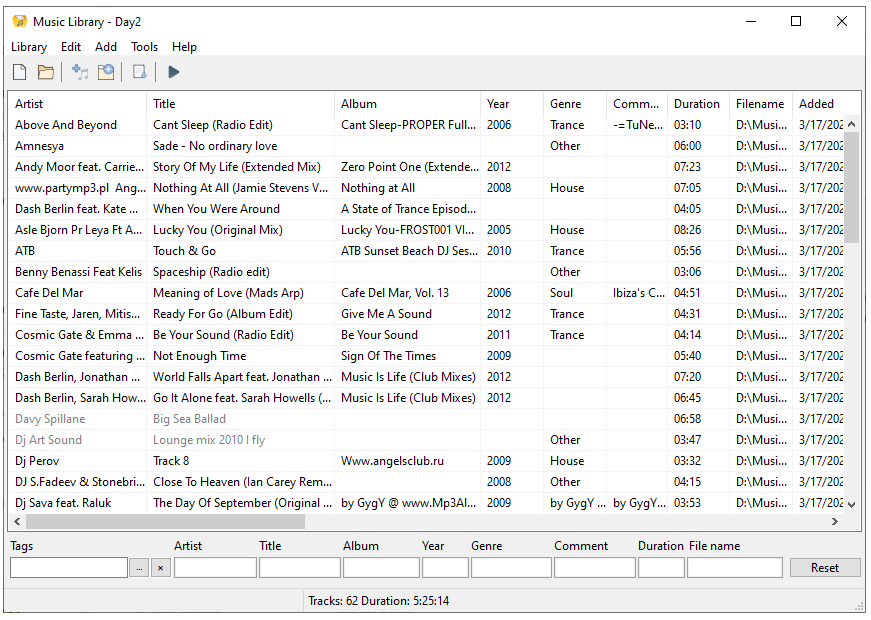The height and width of the screenshot is (620, 871).
Task: Click the Artist filter input field
Action: click(216, 568)
